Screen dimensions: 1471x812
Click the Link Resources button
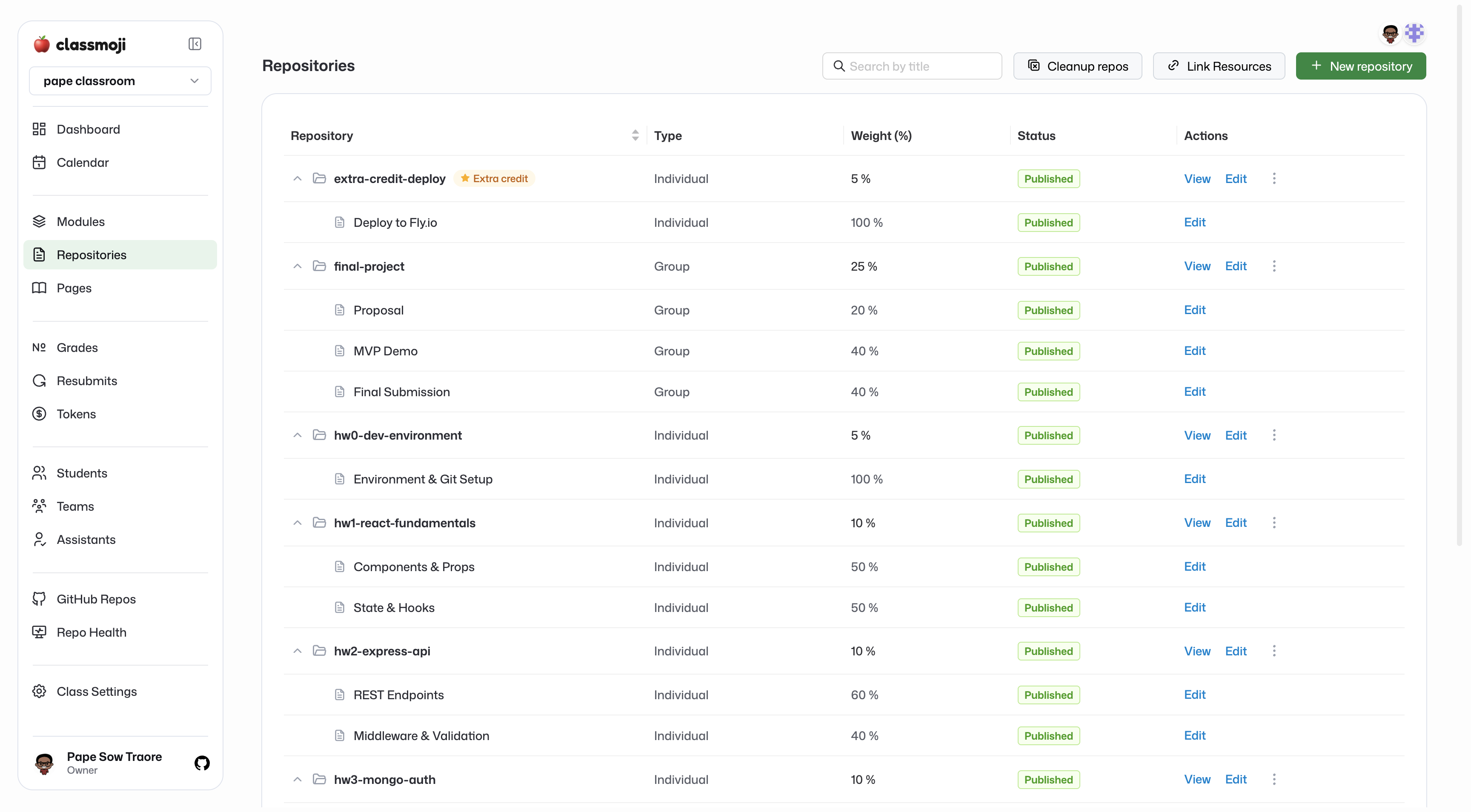tap(1219, 66)
